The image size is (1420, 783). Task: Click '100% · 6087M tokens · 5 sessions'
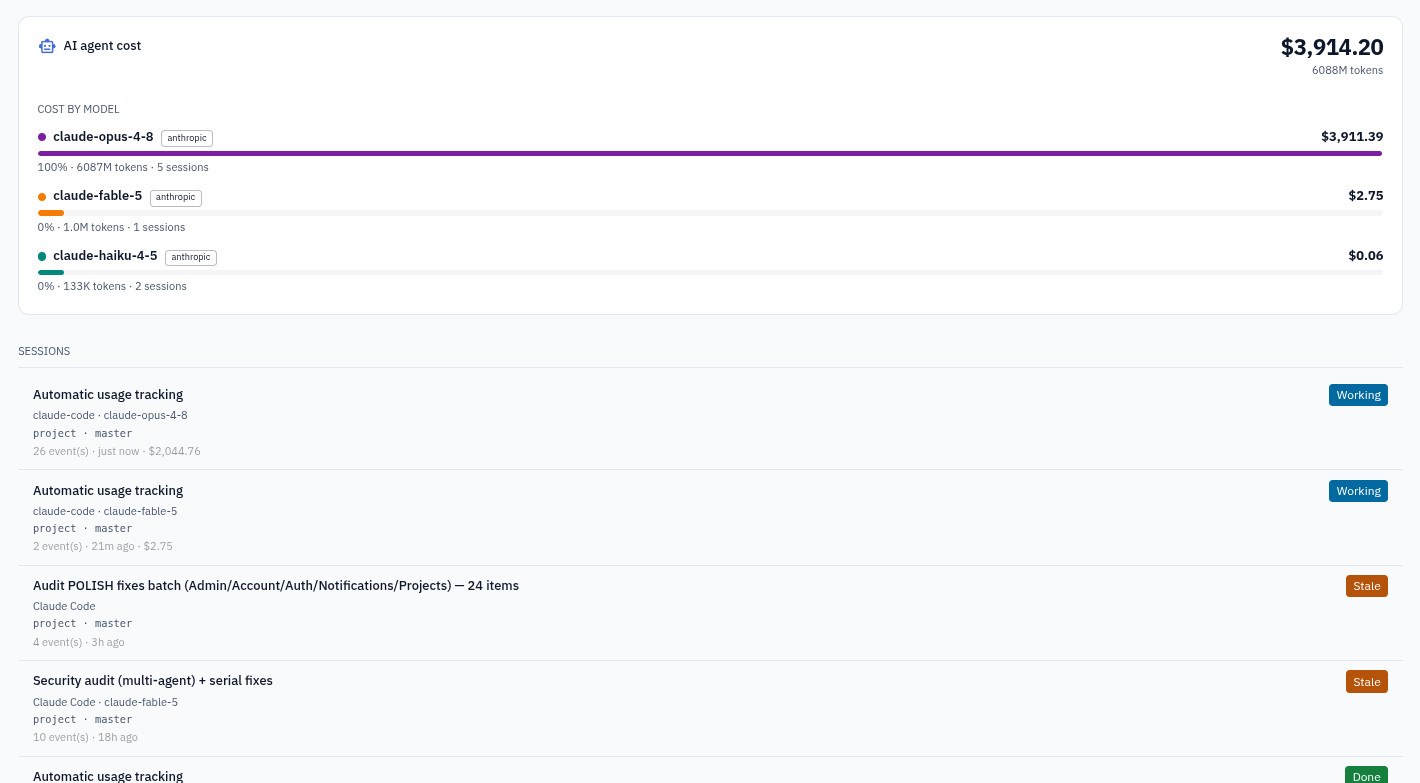click(x=123, y=168)
